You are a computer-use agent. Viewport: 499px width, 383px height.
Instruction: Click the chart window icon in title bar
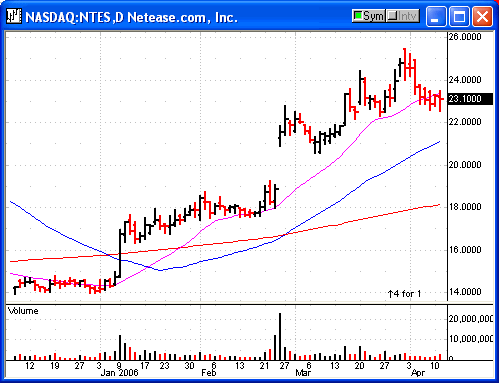(14, 16)
